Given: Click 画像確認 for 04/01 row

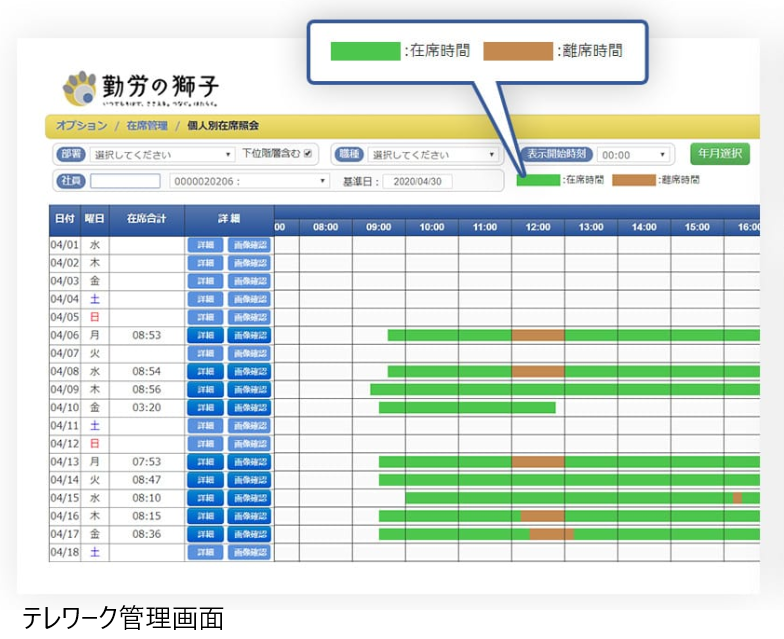Looking at the screenshot, I should 249,245.
